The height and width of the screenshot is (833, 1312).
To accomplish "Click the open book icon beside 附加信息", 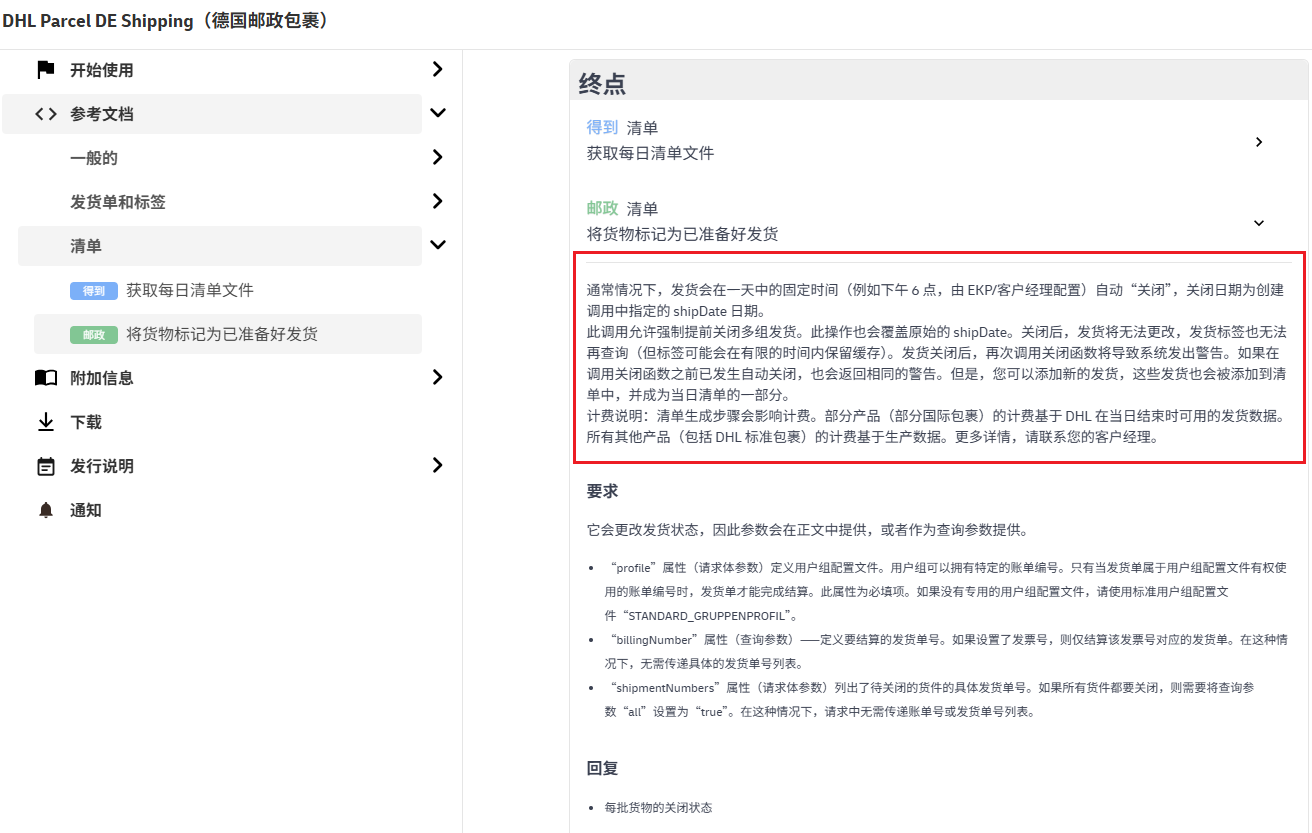I will click(45, 378).
